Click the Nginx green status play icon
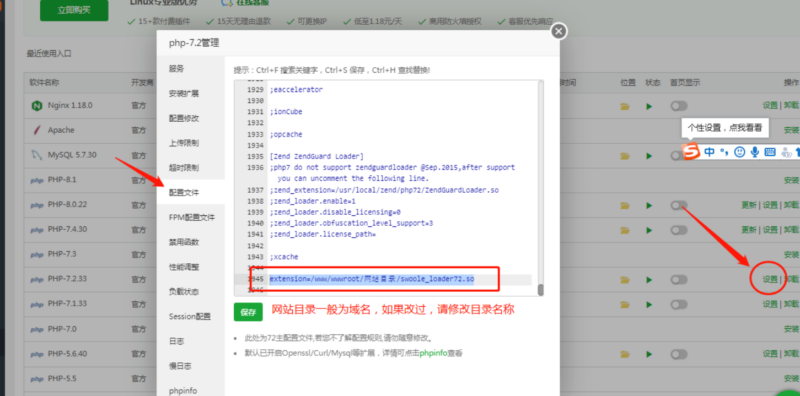Image resolution: width=800 pixels, height=396 pixels. pos(649,107)
